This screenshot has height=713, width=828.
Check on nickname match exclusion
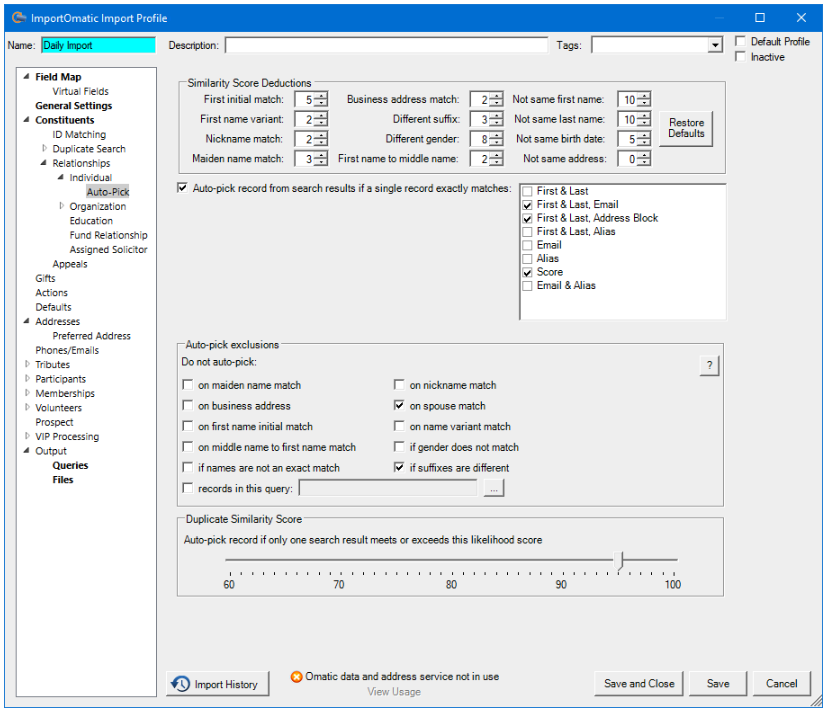pyautogui.click(x=399, y=385)
